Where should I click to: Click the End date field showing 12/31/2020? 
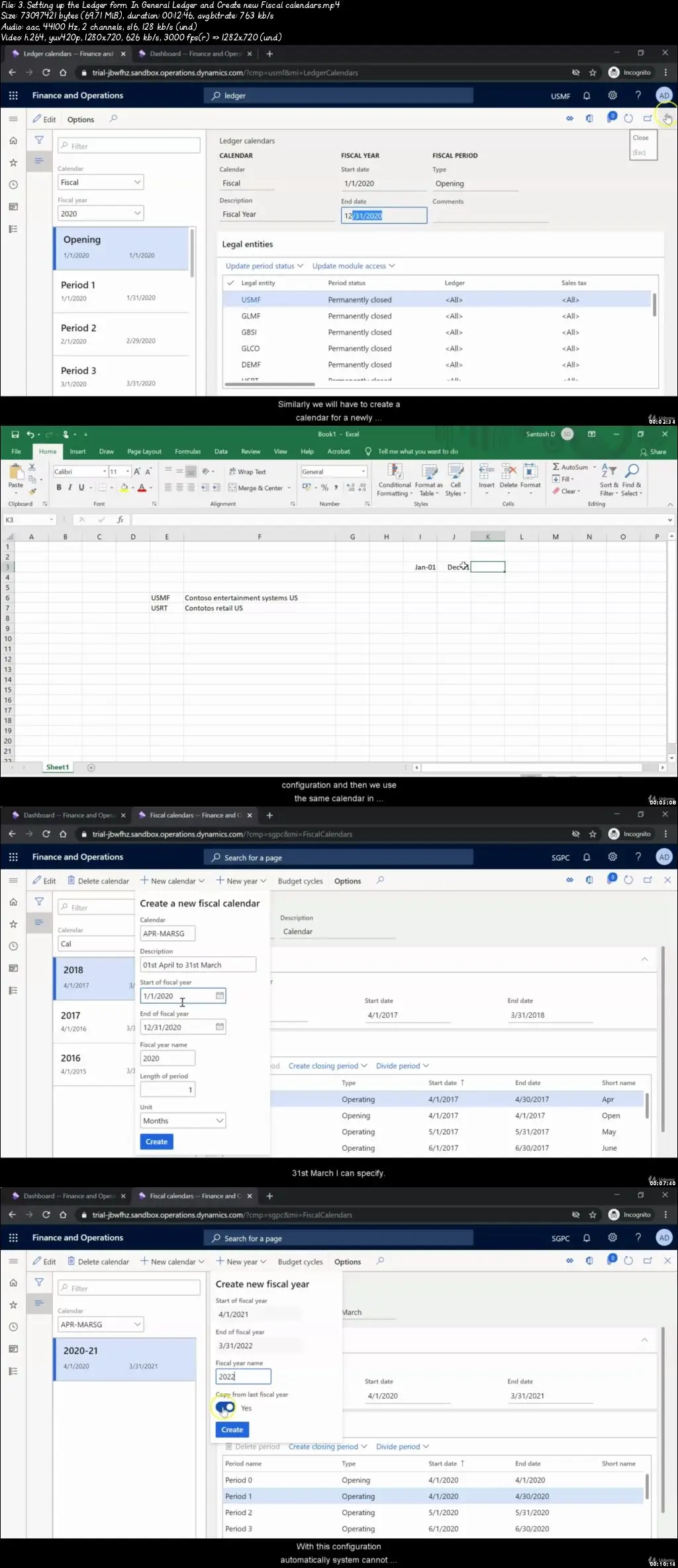coord(384,215)
